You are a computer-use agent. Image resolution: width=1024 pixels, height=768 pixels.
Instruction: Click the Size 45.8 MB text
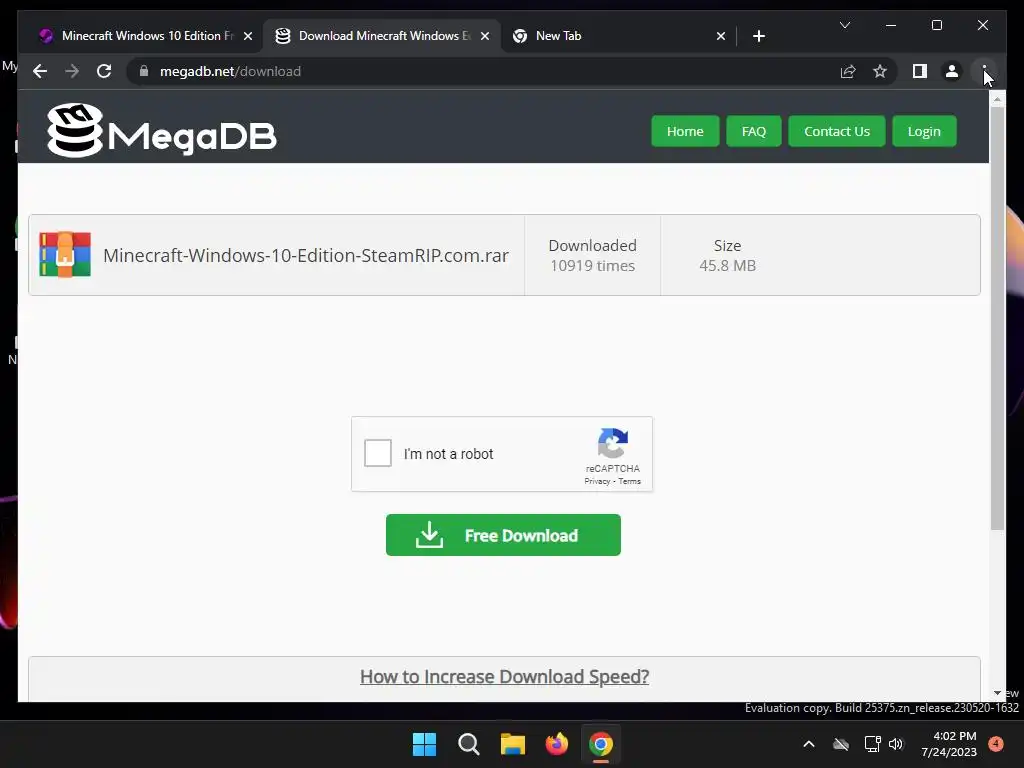coord(728,255)
